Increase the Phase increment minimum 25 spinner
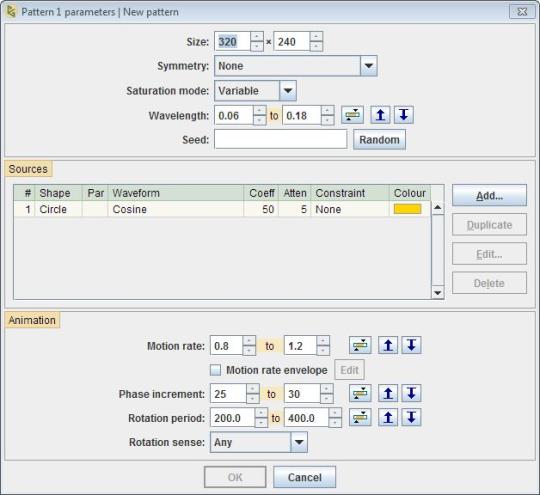The height and width of the screenshot is (495, 540). coord(253,389)
